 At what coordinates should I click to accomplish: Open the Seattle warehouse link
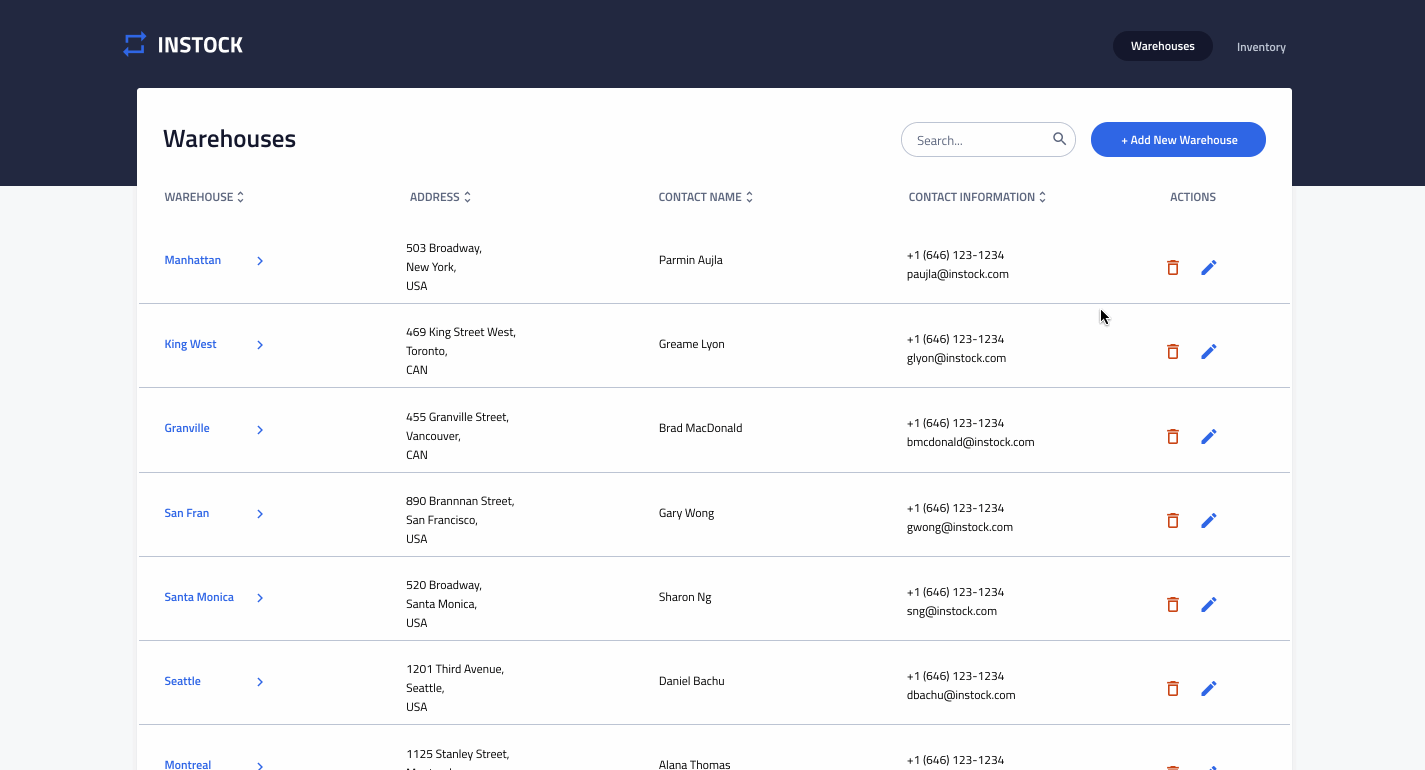(x=182, y=681)
